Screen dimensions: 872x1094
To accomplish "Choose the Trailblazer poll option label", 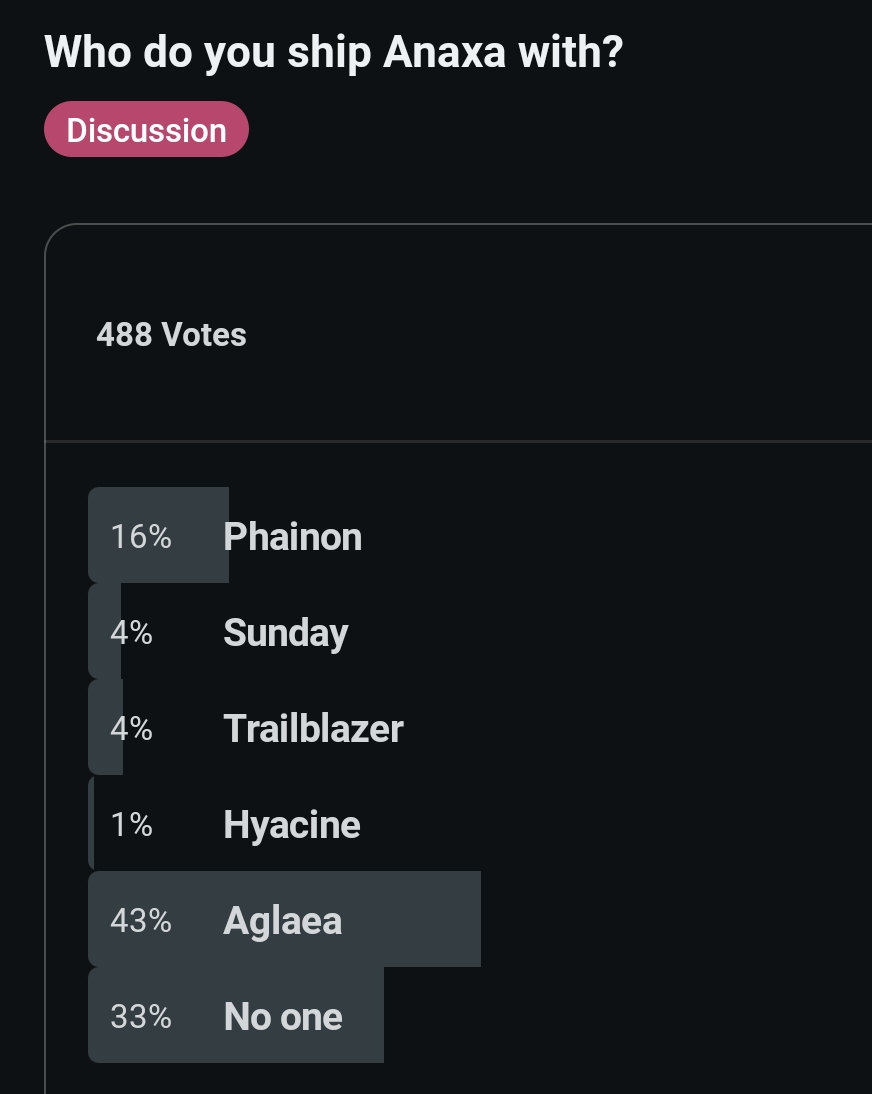I will pyautogui.click(x=313, y=728).
